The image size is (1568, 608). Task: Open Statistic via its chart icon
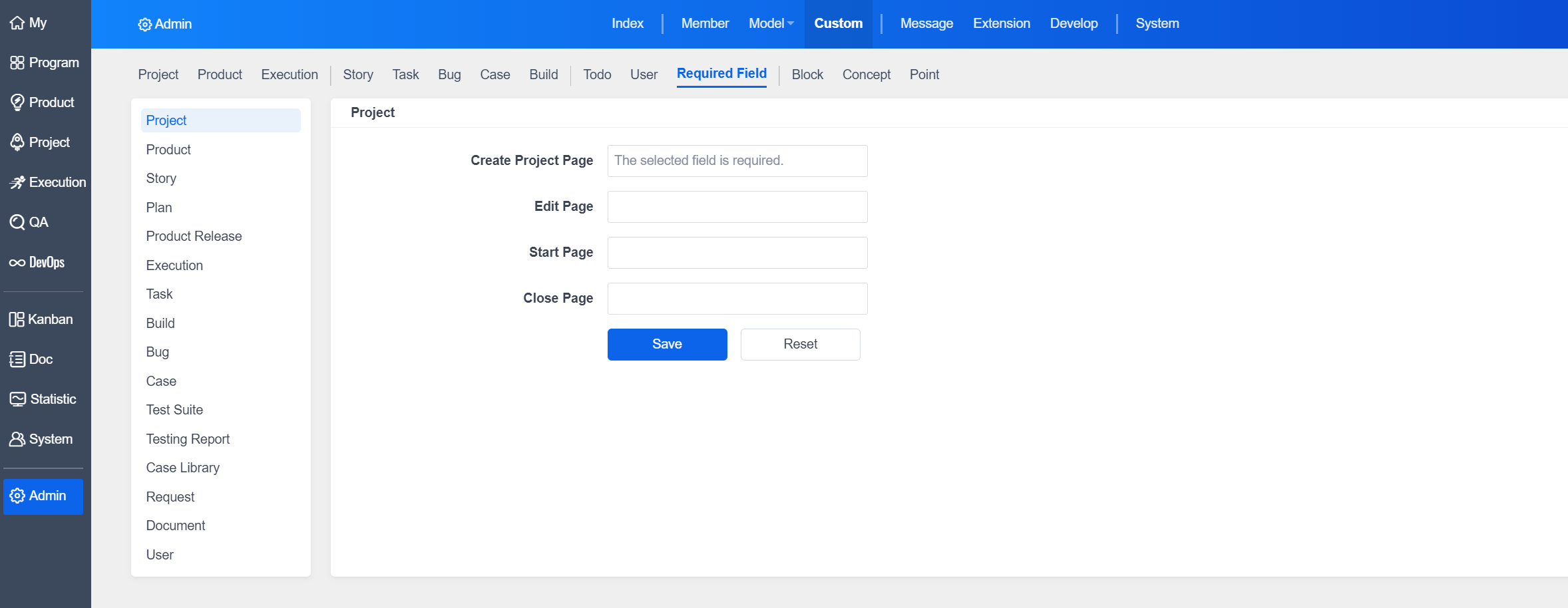pyautogui.click(x=17, y=399)
